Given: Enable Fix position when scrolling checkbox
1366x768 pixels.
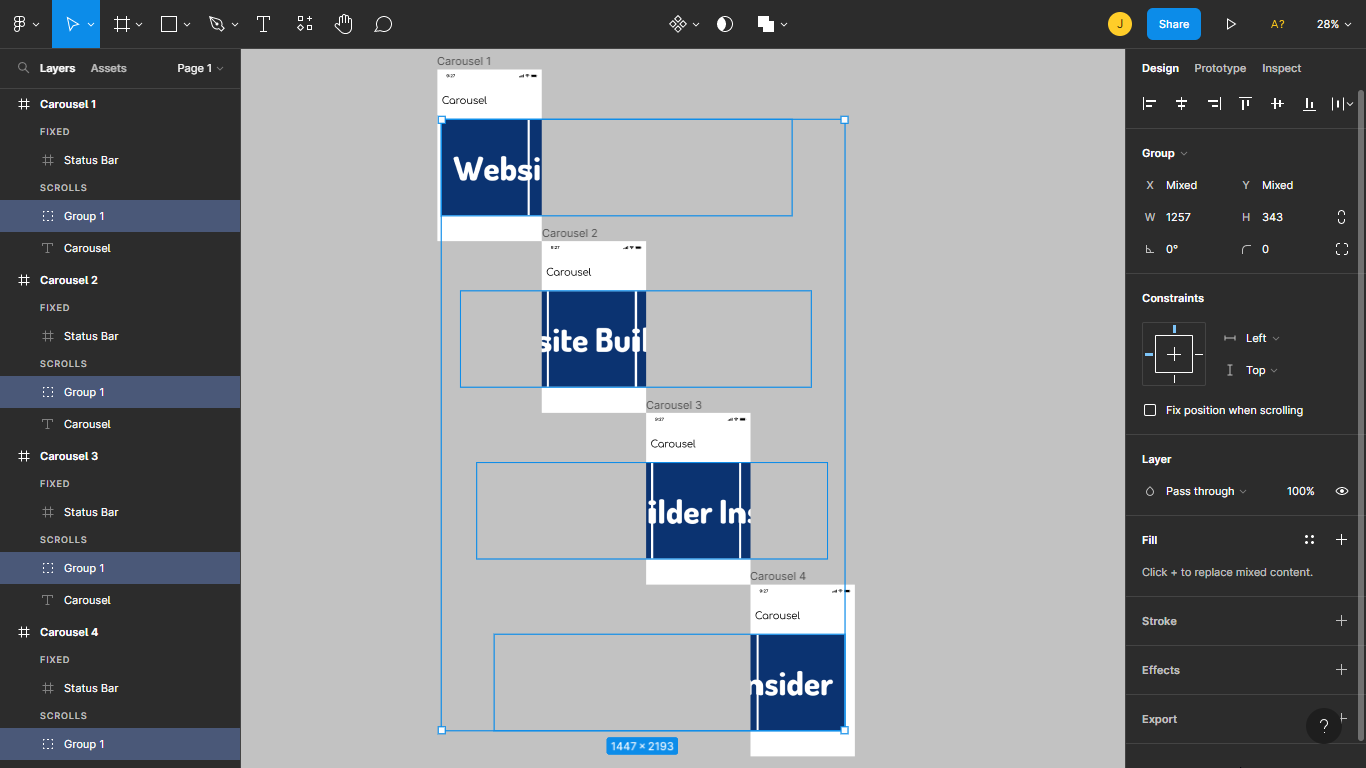Looking at the screenshot, I should (1150, 410).
